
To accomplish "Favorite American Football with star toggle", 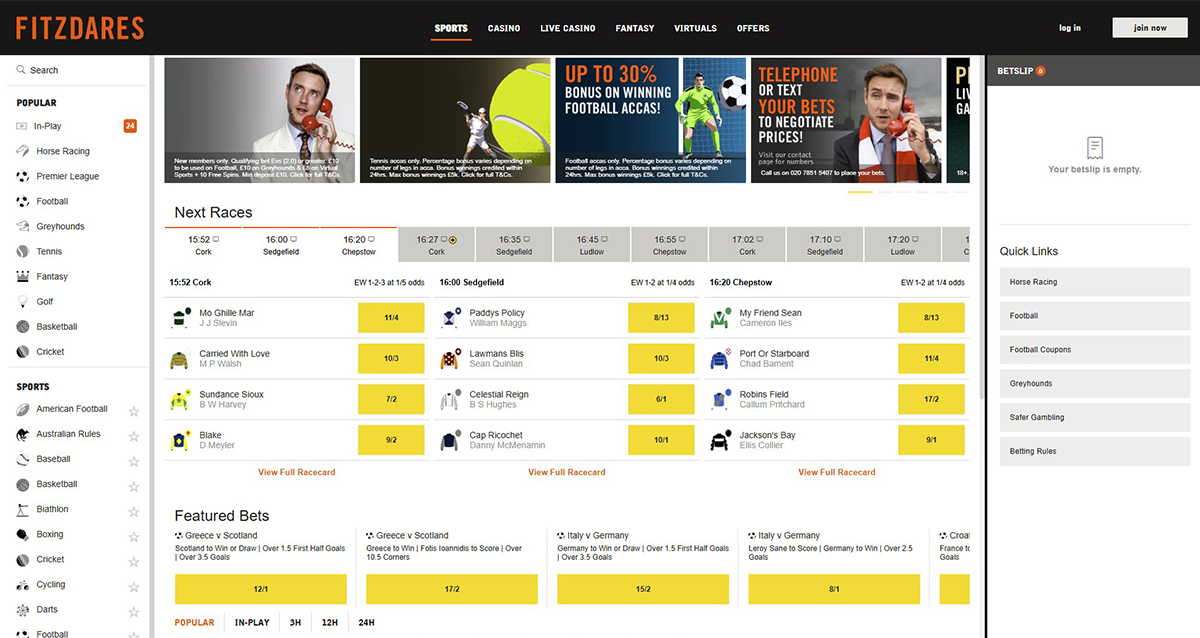I will pos(134,410).
